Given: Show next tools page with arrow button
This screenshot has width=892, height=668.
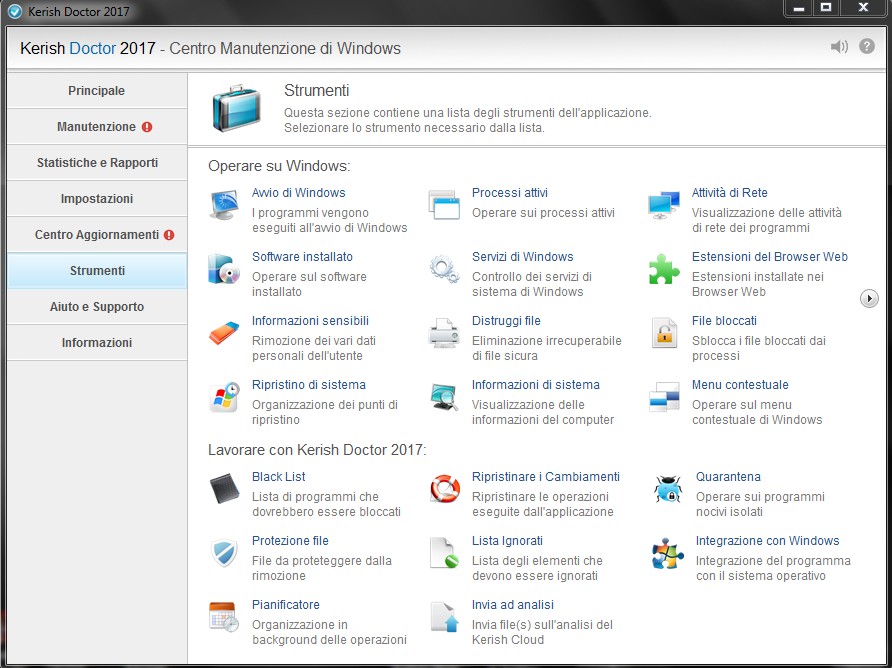Looking at the screenshot, I should click(x=869, y=298).
